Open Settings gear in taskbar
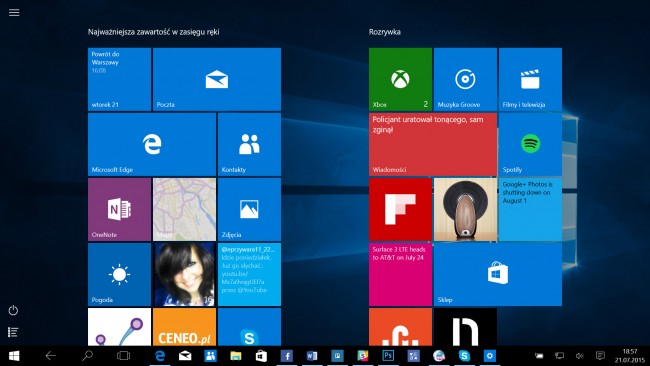The height and width of the screenshot is (366, 650). coord(490,356)
